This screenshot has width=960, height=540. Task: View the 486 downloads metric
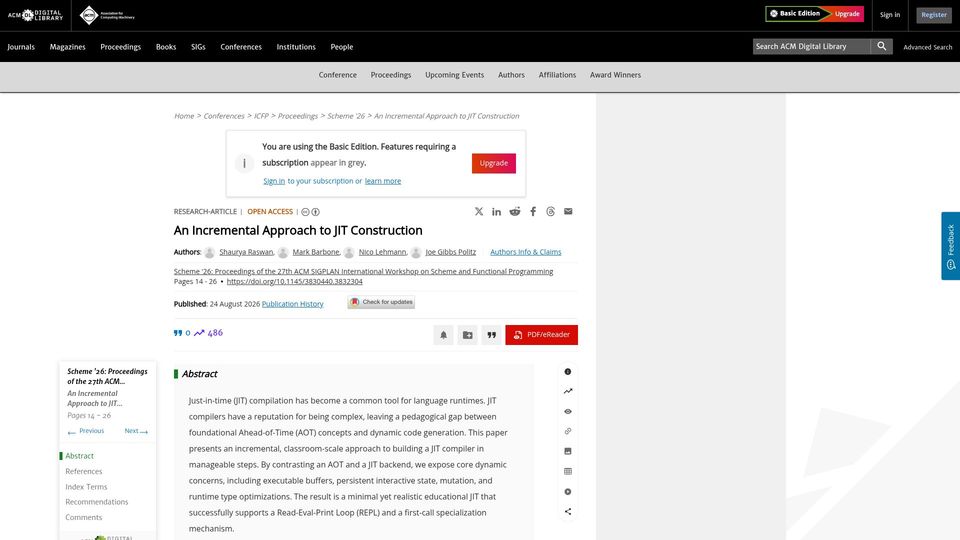pos(208,333)
